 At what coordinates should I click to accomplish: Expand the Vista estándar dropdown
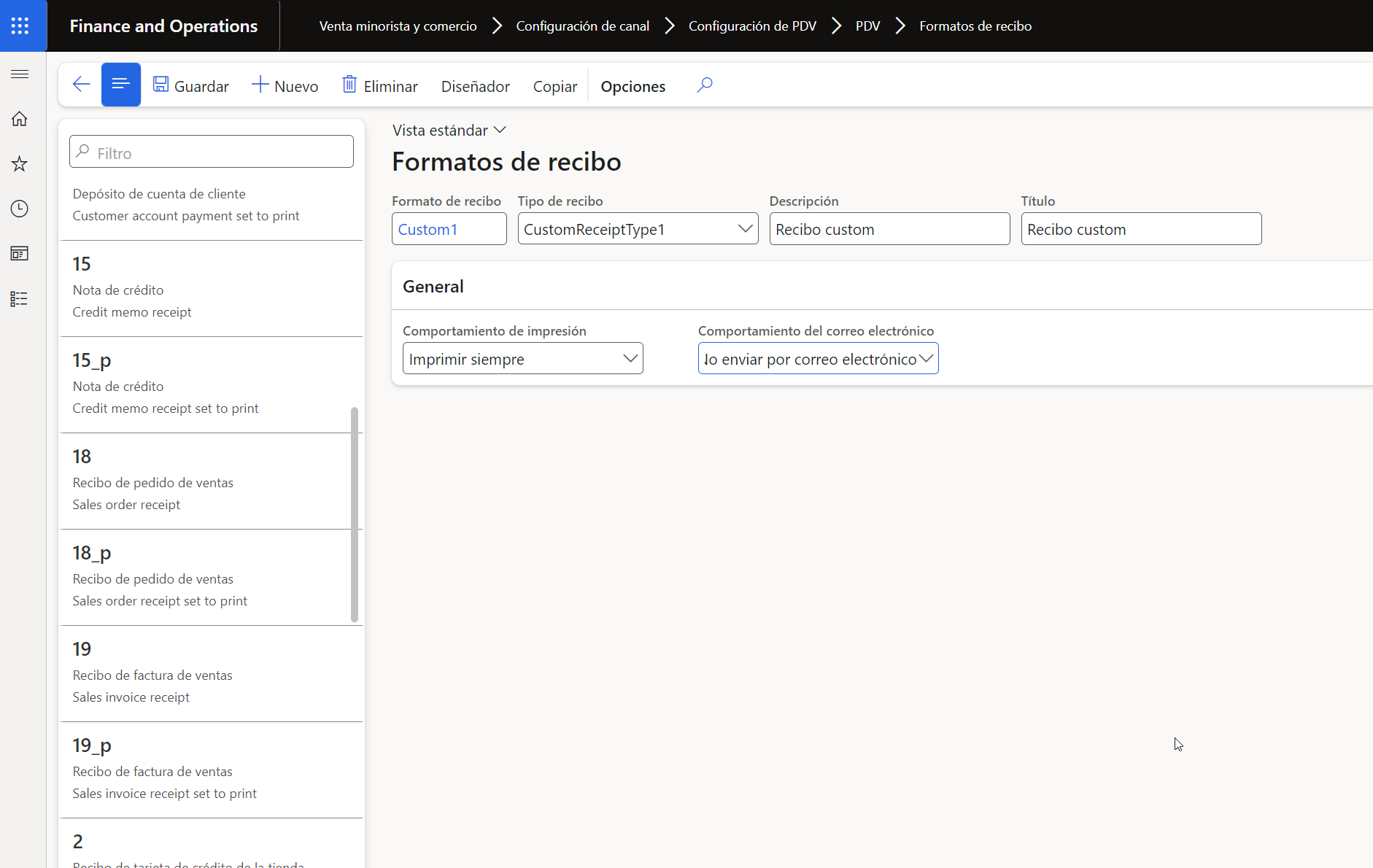[x=449, y=130]
